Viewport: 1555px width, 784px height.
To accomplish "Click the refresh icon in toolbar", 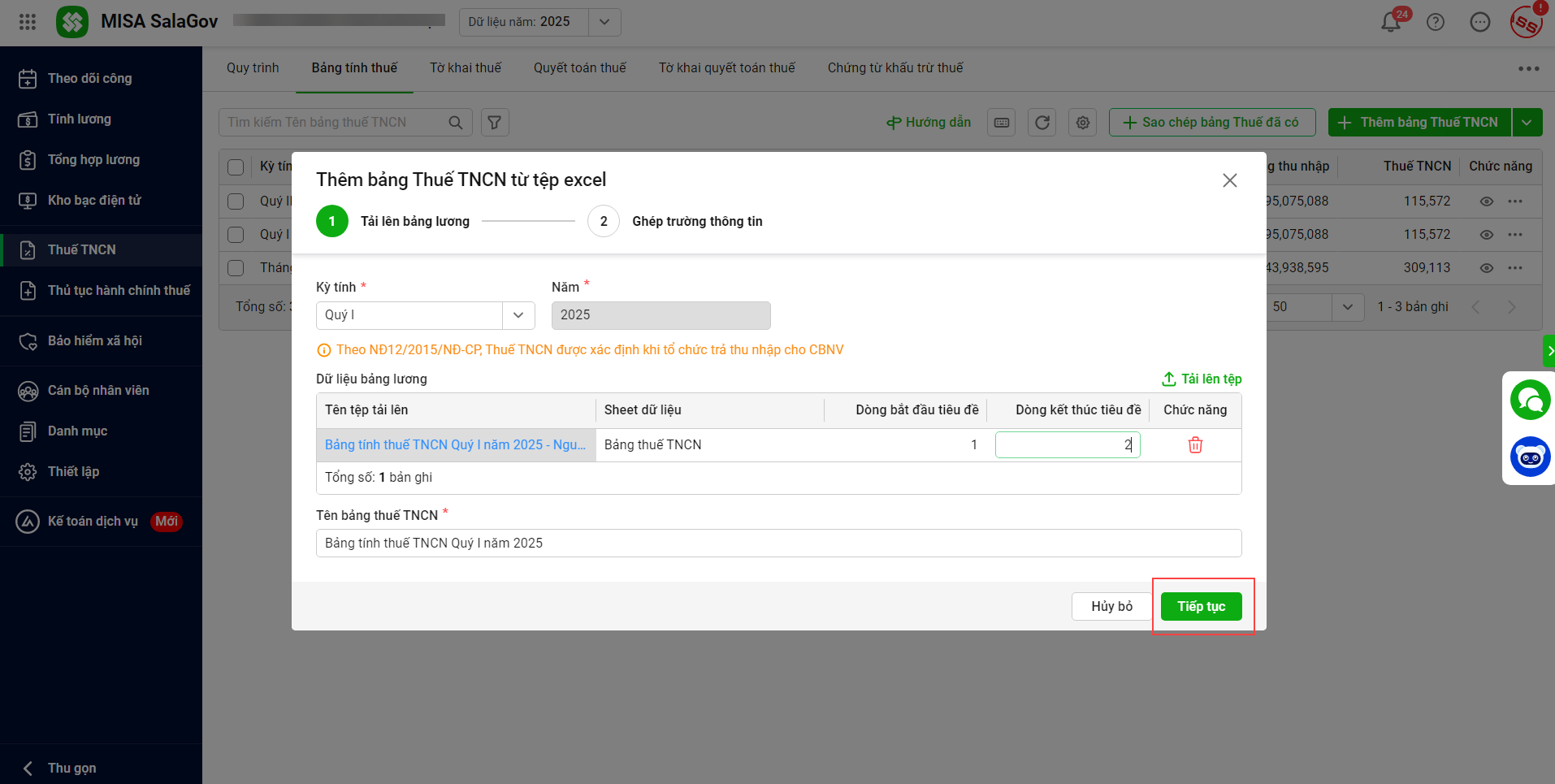I will [x=1042, y=123].
